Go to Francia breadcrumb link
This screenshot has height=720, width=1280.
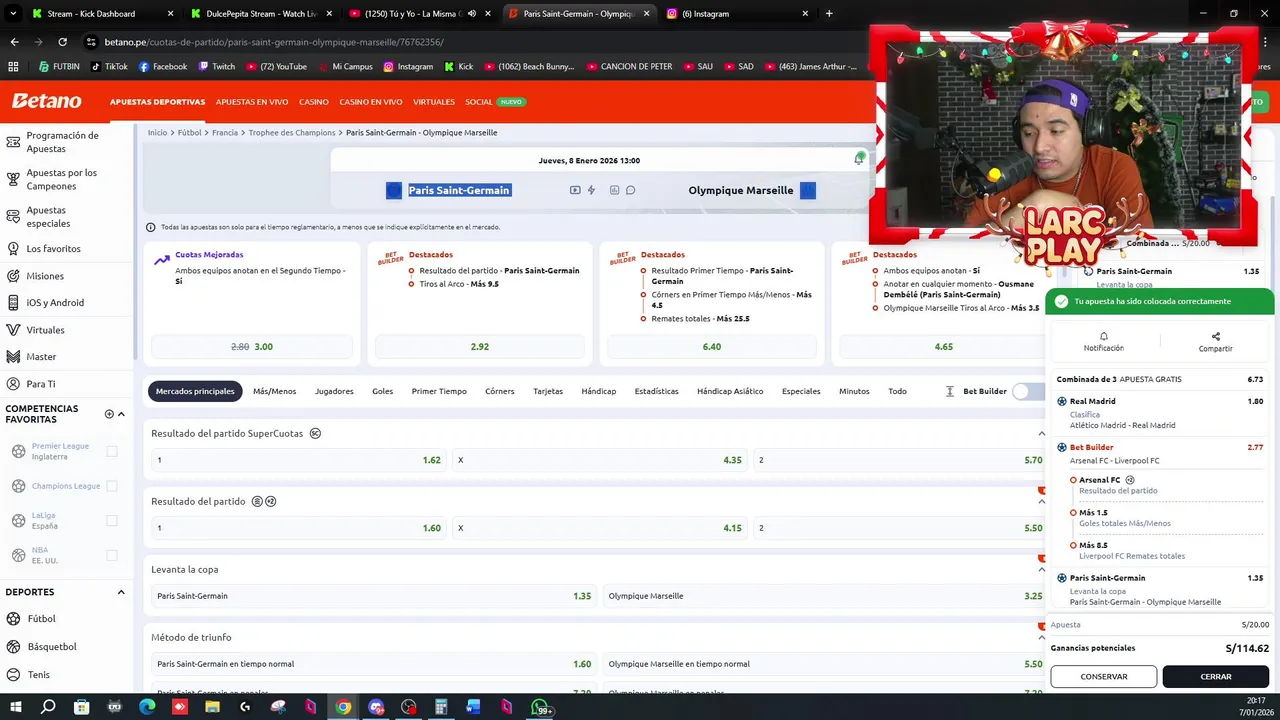pos(225,133)
